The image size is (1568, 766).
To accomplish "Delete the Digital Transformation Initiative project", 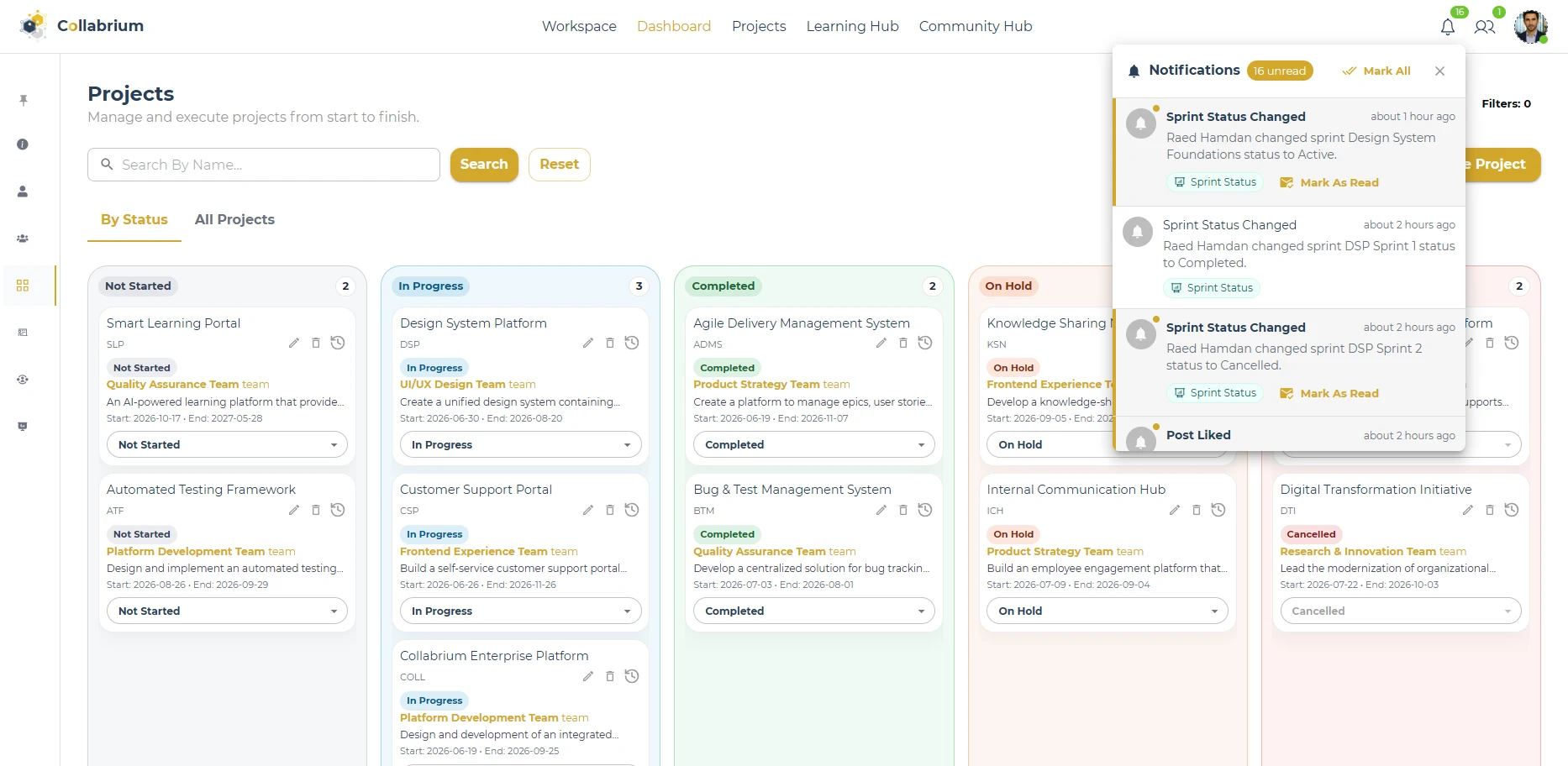I will [x=1490, y=510].
